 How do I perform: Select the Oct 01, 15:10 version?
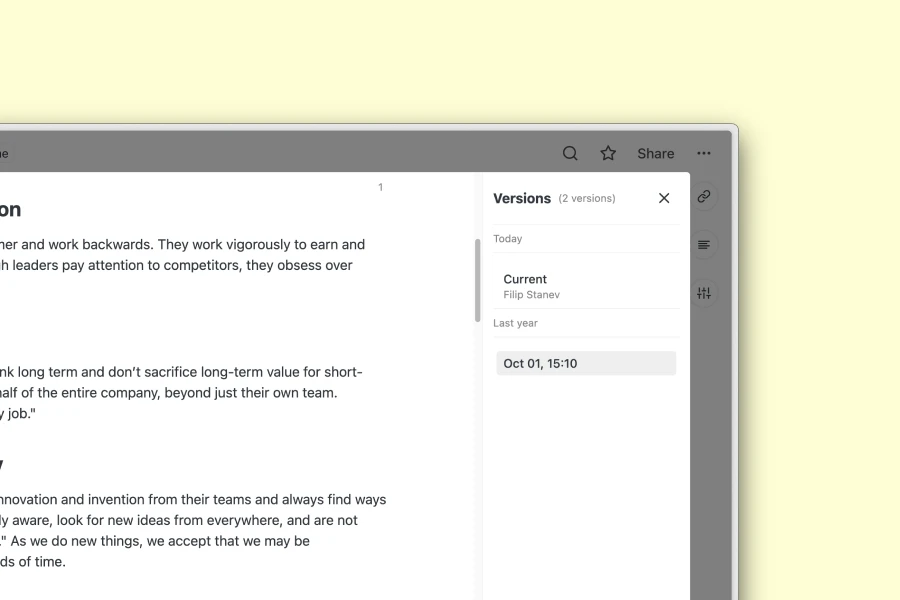click(586, 363)
